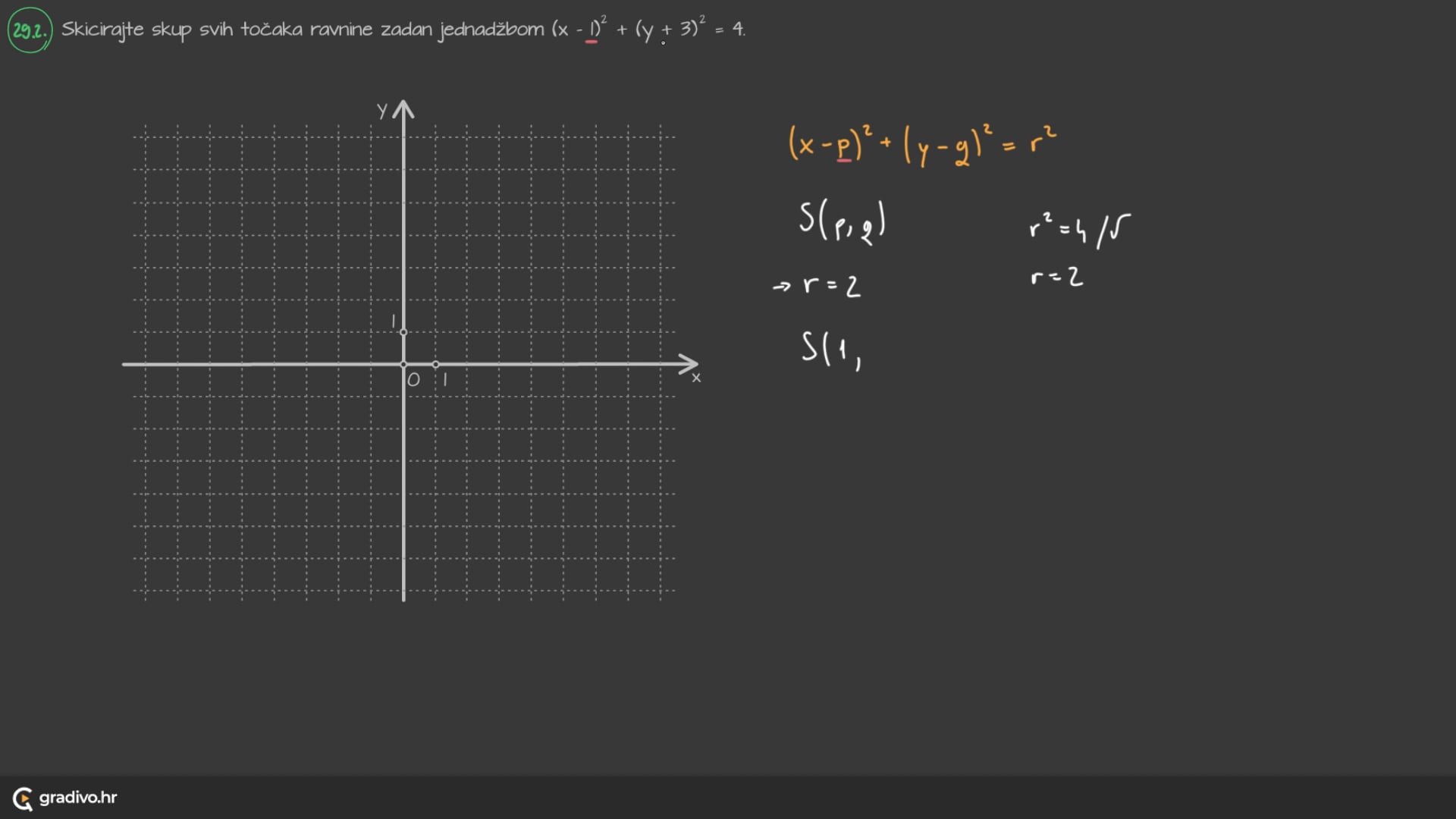Click the green 29.2 problem number badge
Screen dimensions: 1456x819
30,30
